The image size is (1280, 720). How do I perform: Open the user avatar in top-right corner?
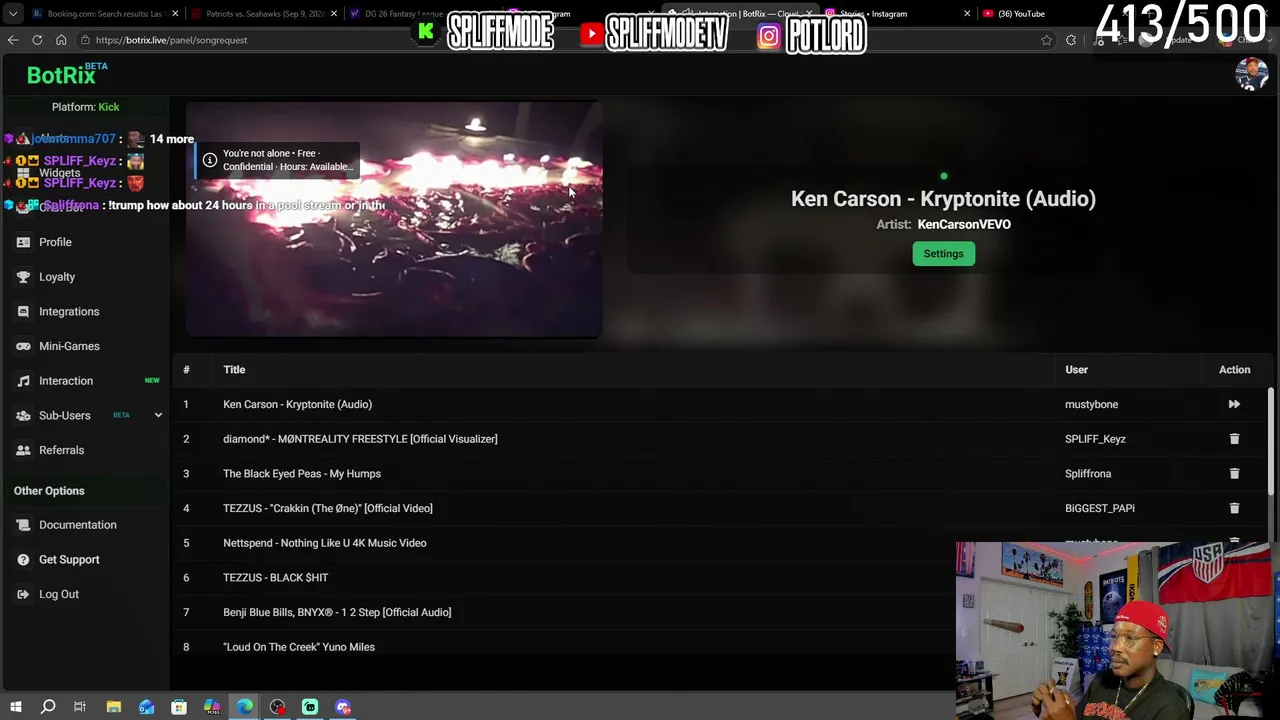pos(1251,74)
